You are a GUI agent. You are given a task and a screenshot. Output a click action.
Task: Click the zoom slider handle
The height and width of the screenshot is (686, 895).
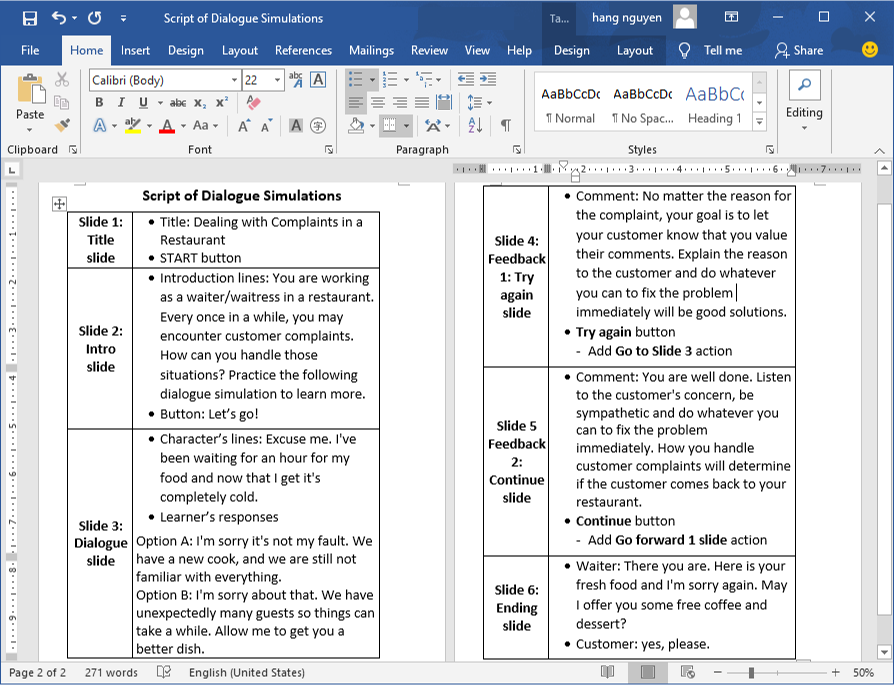pos(751,672)
